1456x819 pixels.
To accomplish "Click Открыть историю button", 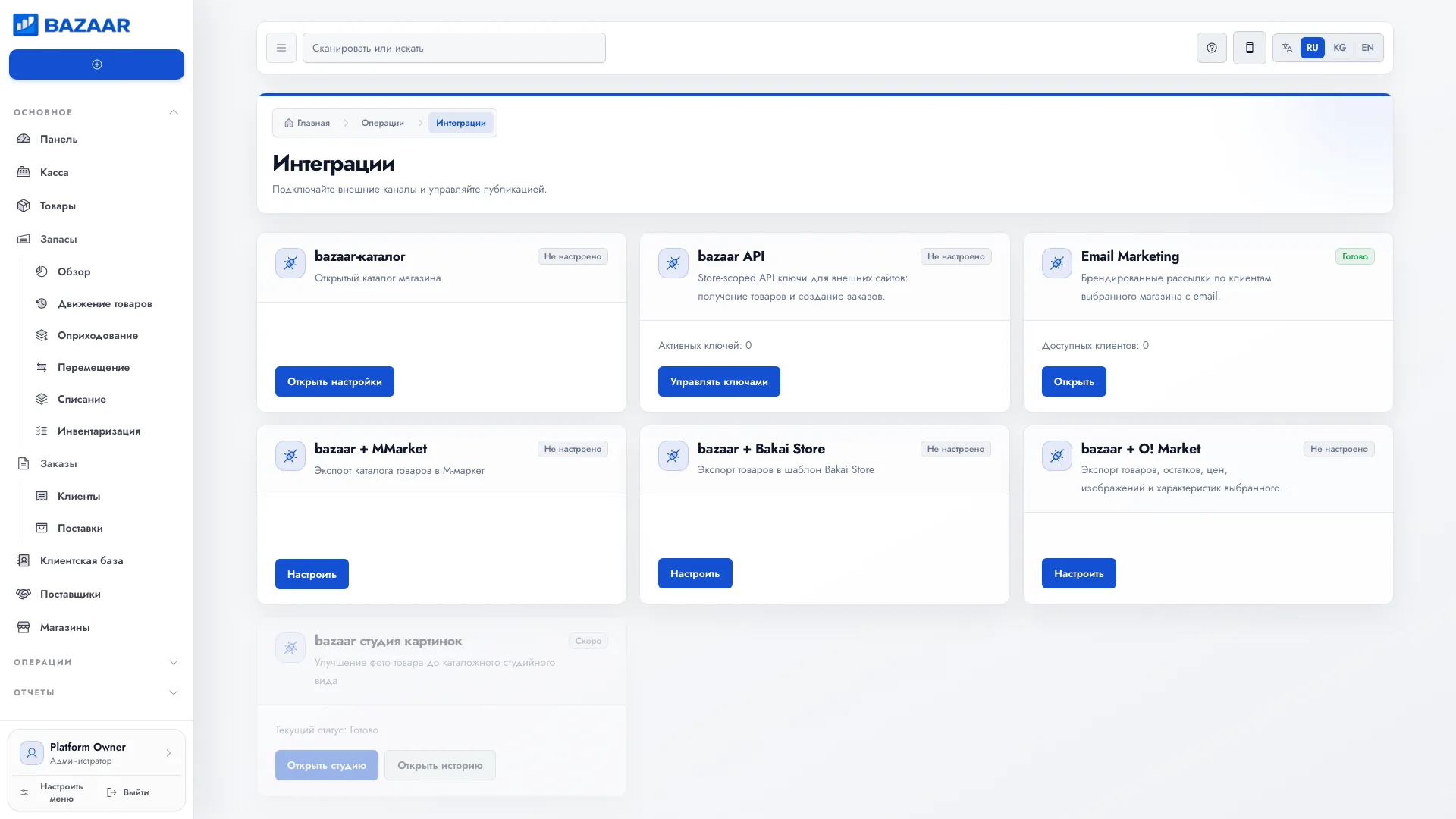I will pos(440,765).
